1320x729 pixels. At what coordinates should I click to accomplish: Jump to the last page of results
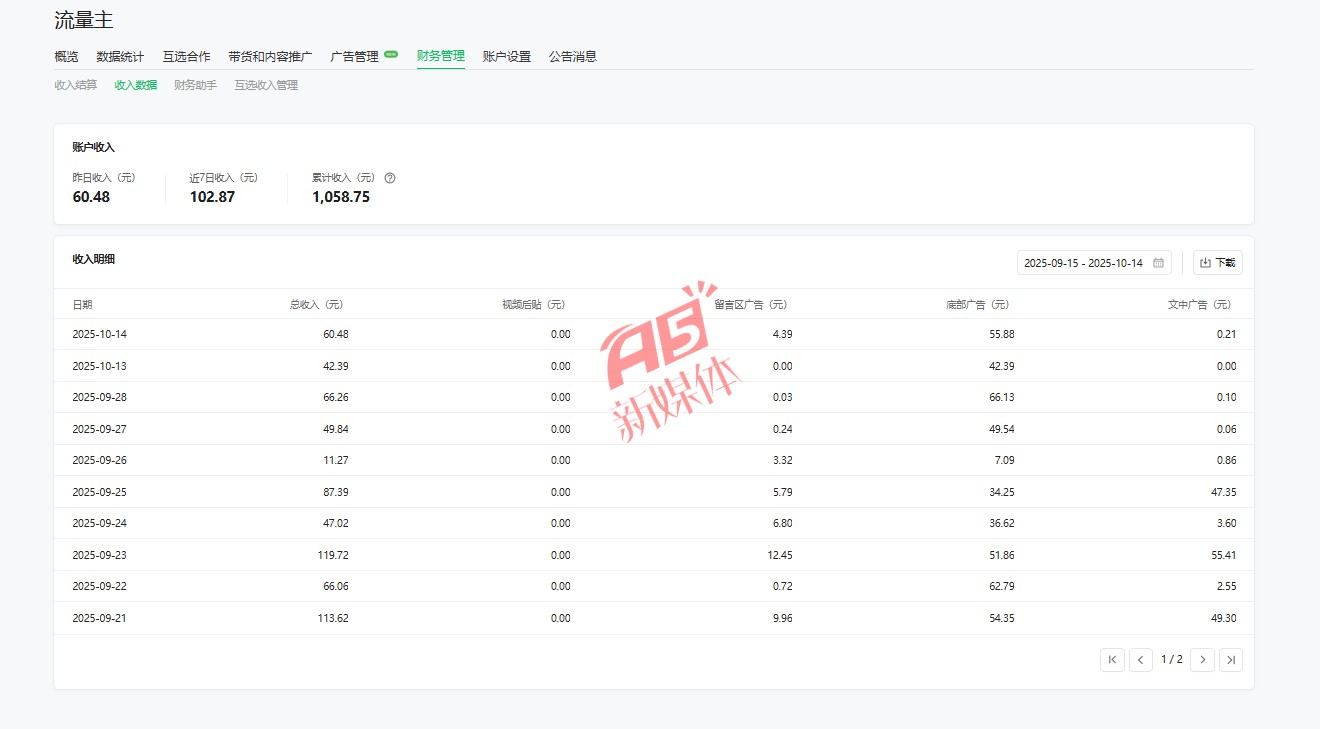point(1231,660)
